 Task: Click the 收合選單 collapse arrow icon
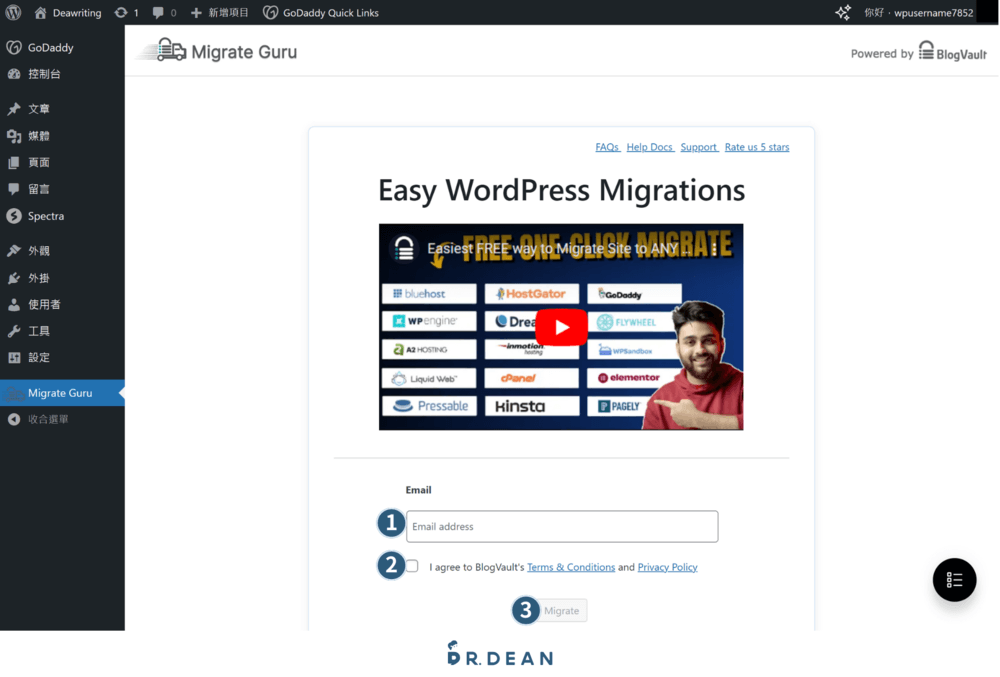click(14, 419)
